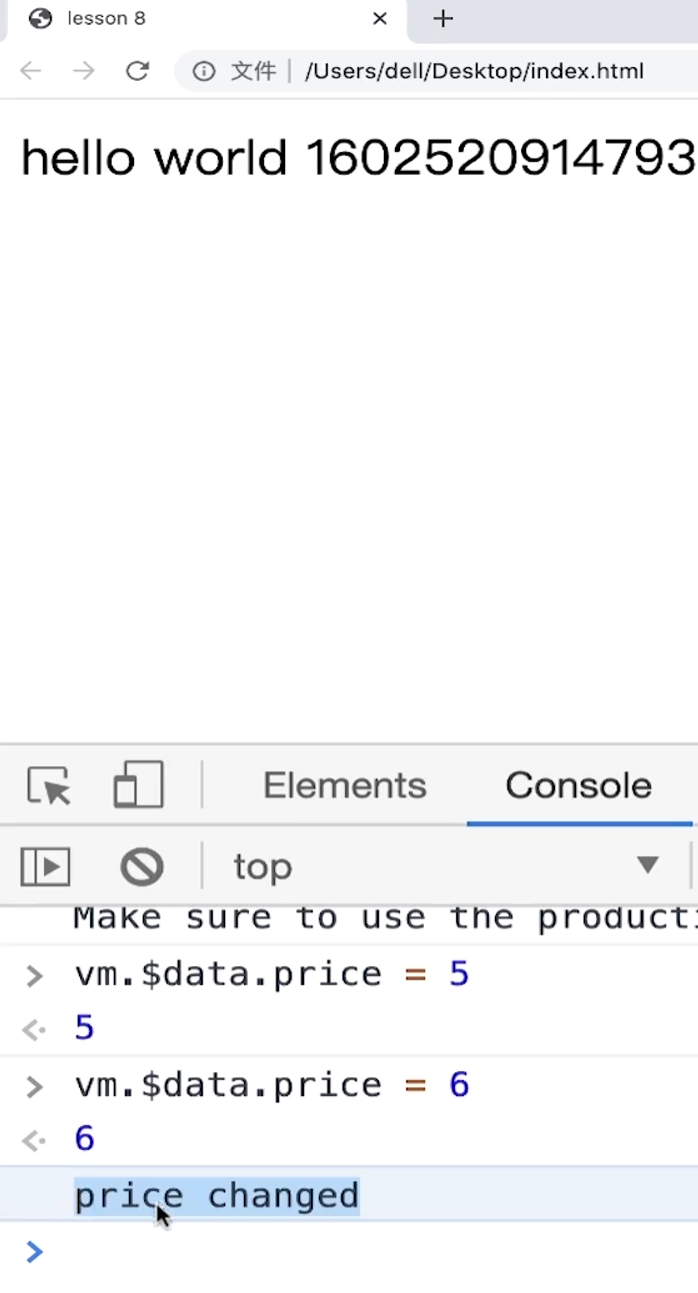Click the vm.$data.price = 5 console entry

[x=271, y=974]
